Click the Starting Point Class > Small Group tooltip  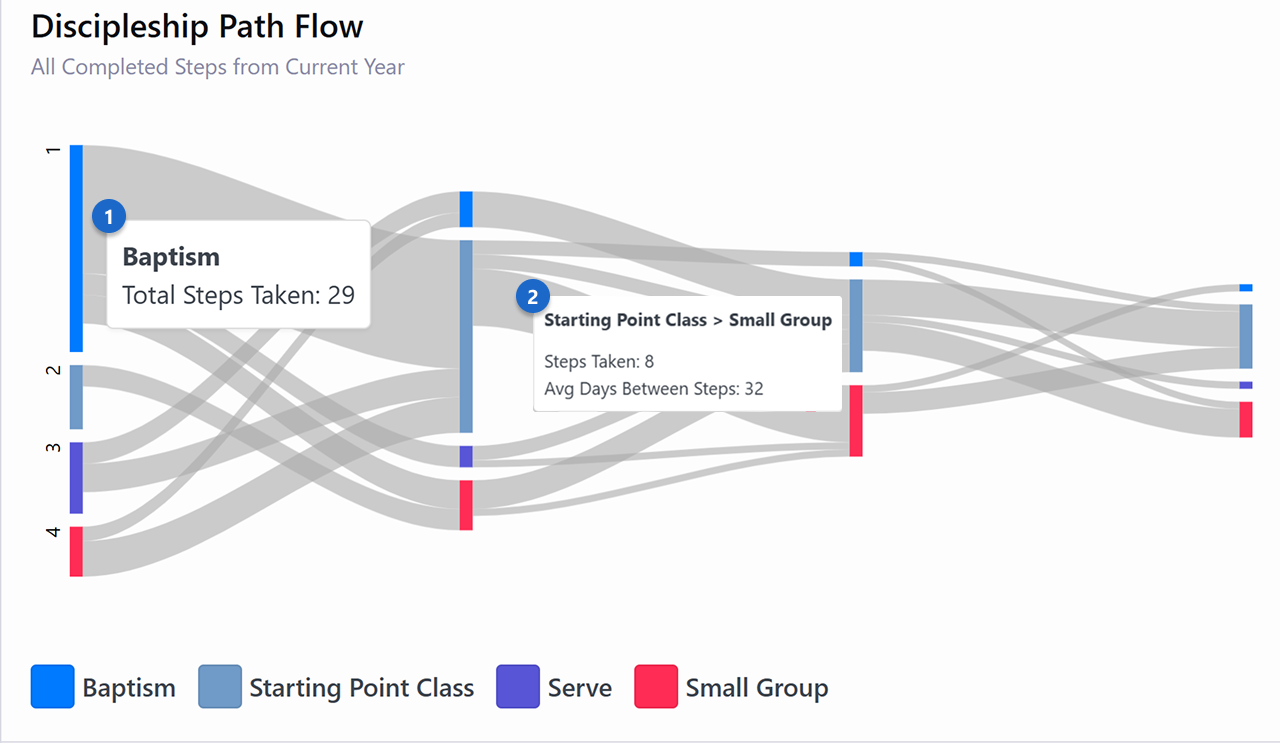click(x=687, y=354)
